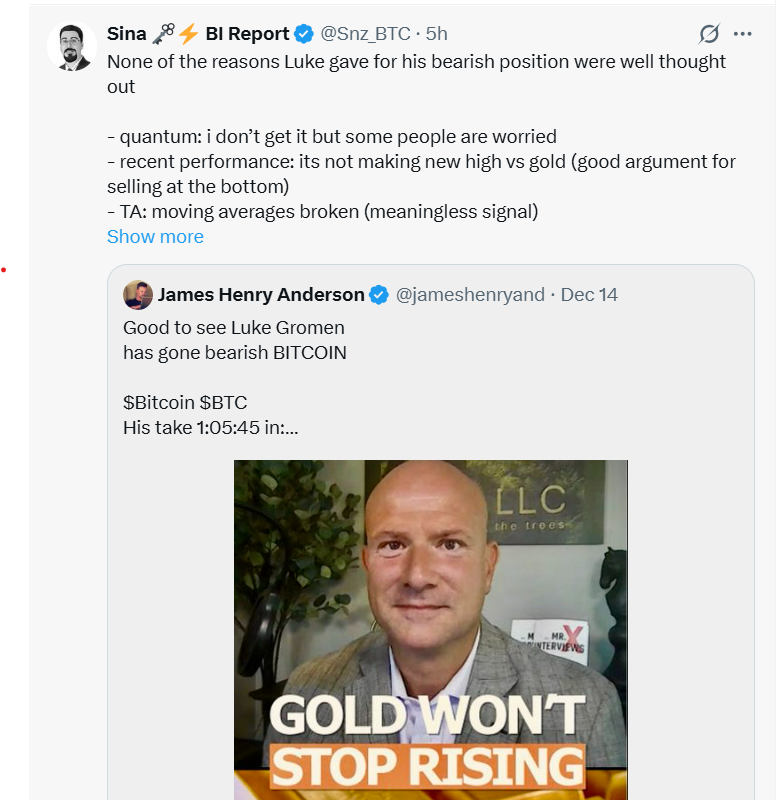Screen dimensions: 780x800
Task: Click the 5h timestamp of the tweet
Action: pos(436,34)
